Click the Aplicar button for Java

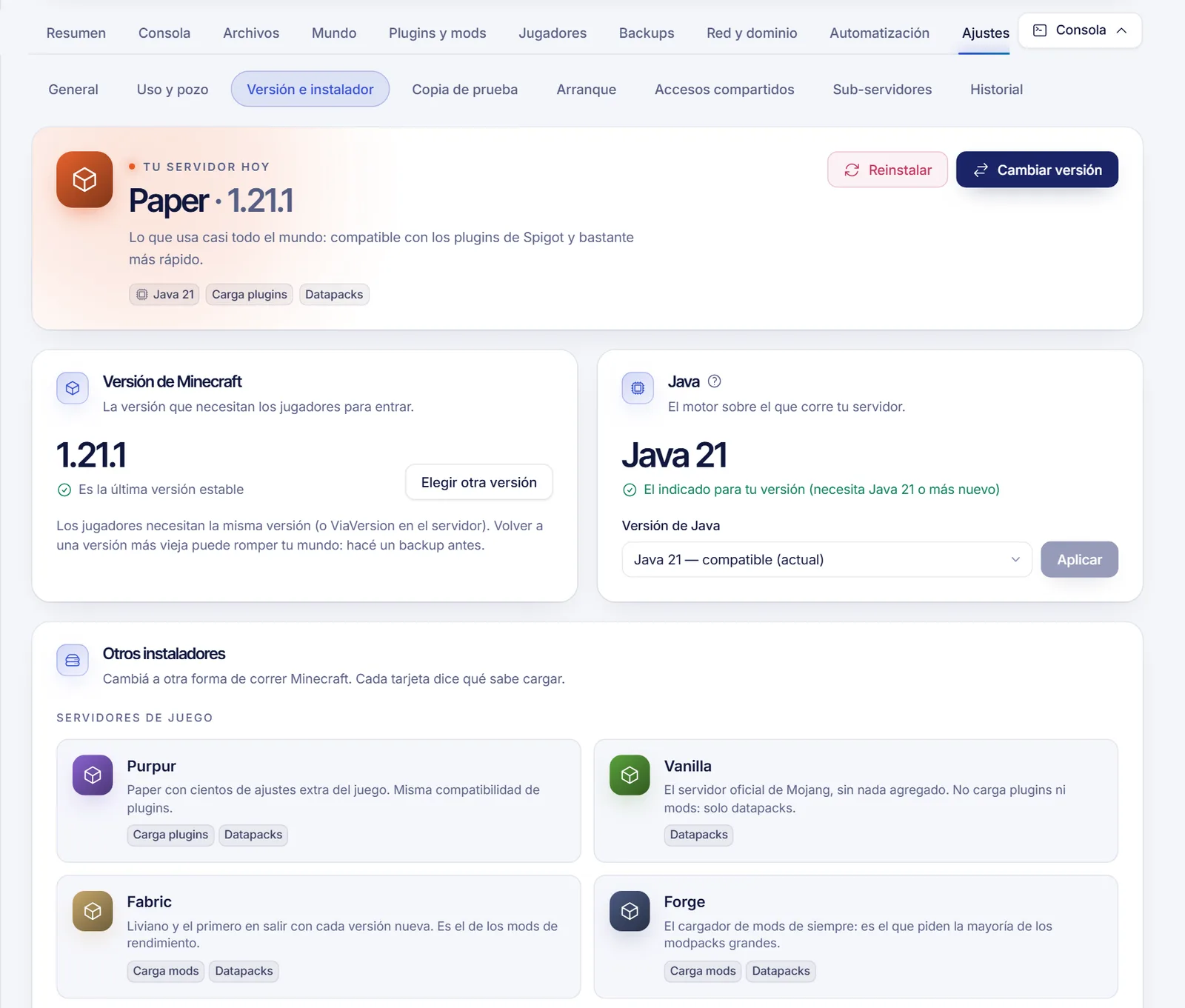pos(1079,560)
